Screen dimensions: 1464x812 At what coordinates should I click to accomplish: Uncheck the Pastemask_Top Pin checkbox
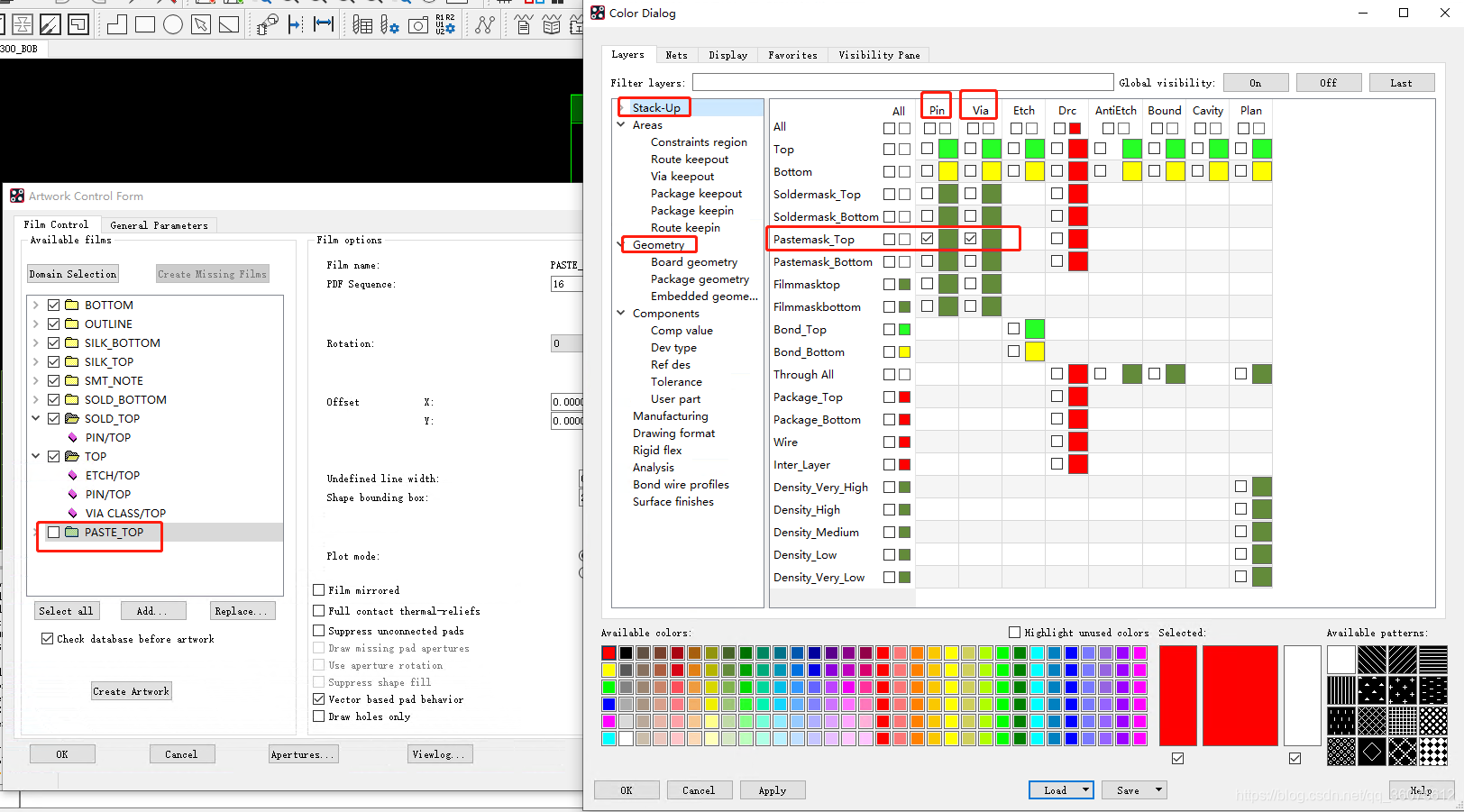click(927, 239)
